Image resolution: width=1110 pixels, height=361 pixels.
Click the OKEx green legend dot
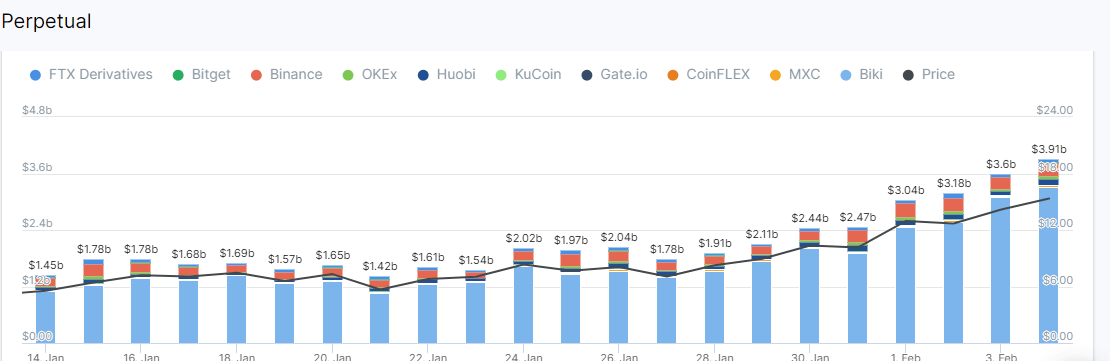[x=347, y=75]
